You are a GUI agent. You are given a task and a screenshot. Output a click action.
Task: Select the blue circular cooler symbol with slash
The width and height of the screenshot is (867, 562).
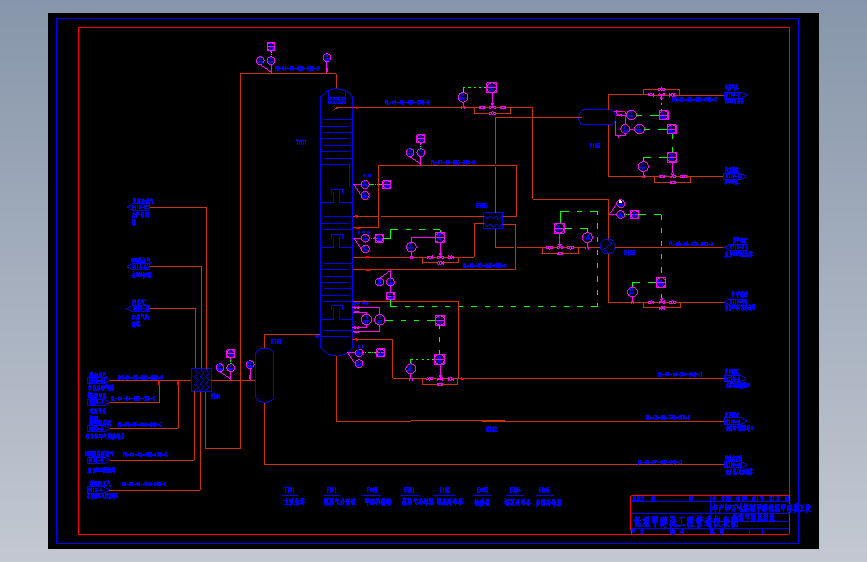tap(608, 246)
